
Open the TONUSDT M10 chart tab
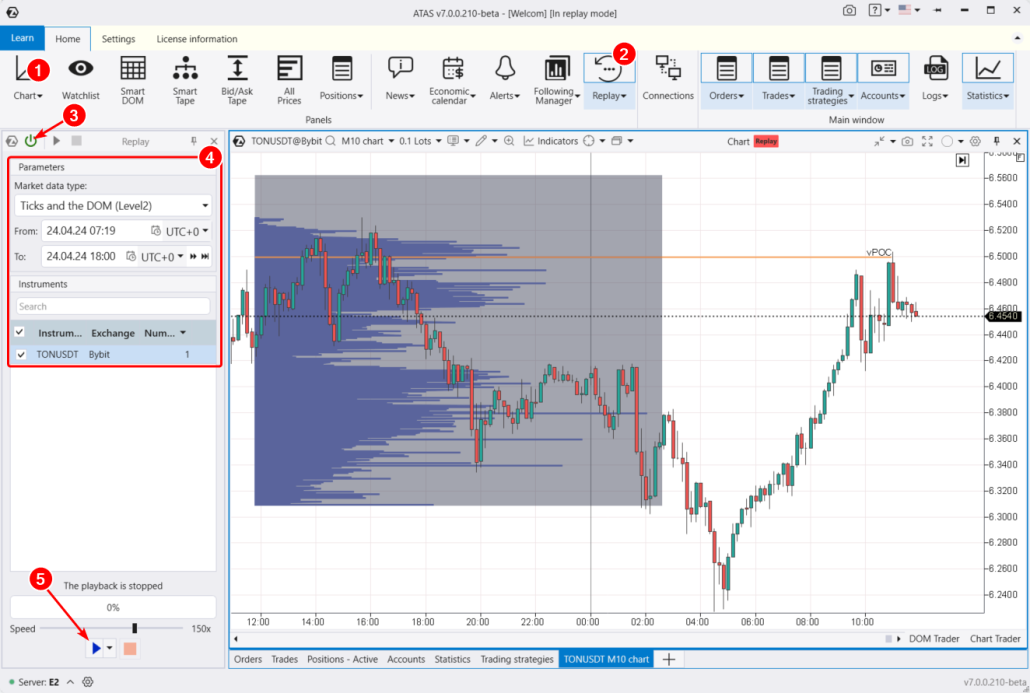coord(605,659)
